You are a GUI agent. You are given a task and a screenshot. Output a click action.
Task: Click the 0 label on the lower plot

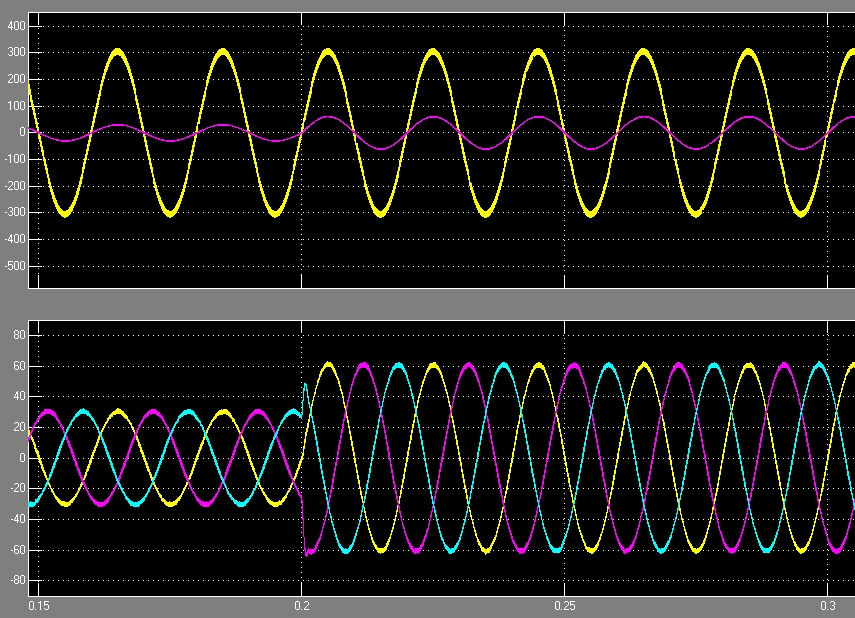[x=22, y=458]
